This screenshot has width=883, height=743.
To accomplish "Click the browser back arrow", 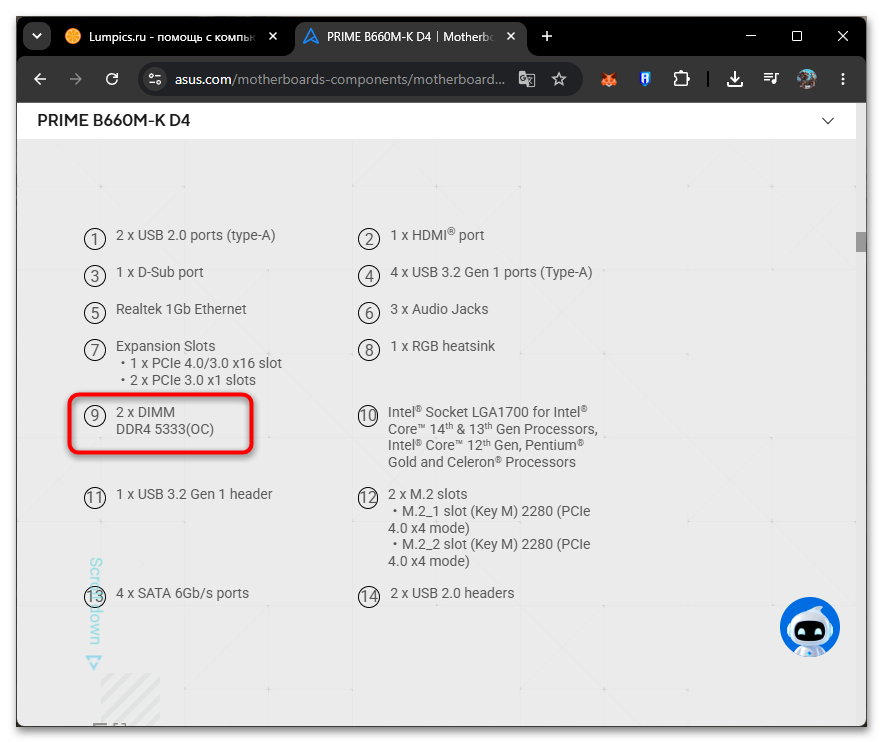I will 40,79.
